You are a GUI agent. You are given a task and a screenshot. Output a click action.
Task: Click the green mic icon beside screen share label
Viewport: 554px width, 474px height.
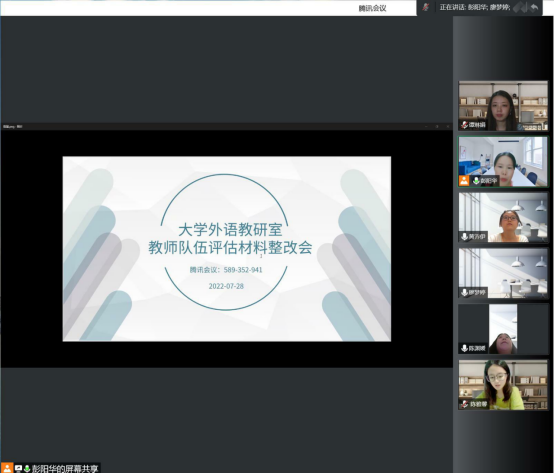(x=26, y=468)
